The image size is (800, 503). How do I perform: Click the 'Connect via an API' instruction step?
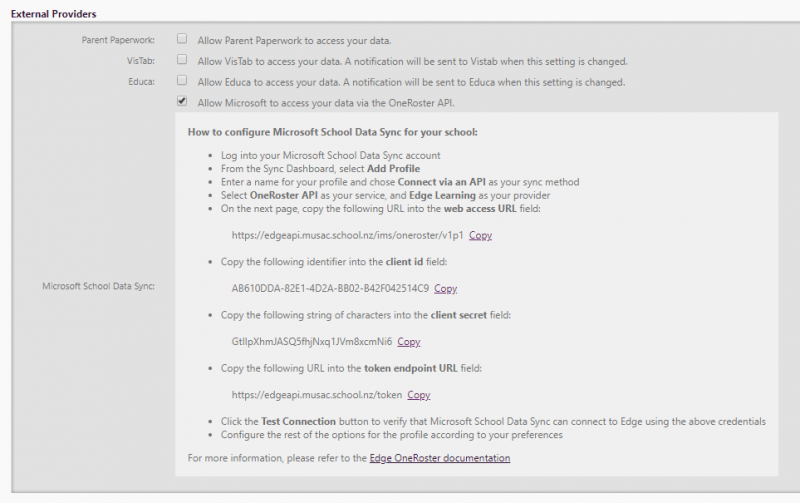point(400,182)
